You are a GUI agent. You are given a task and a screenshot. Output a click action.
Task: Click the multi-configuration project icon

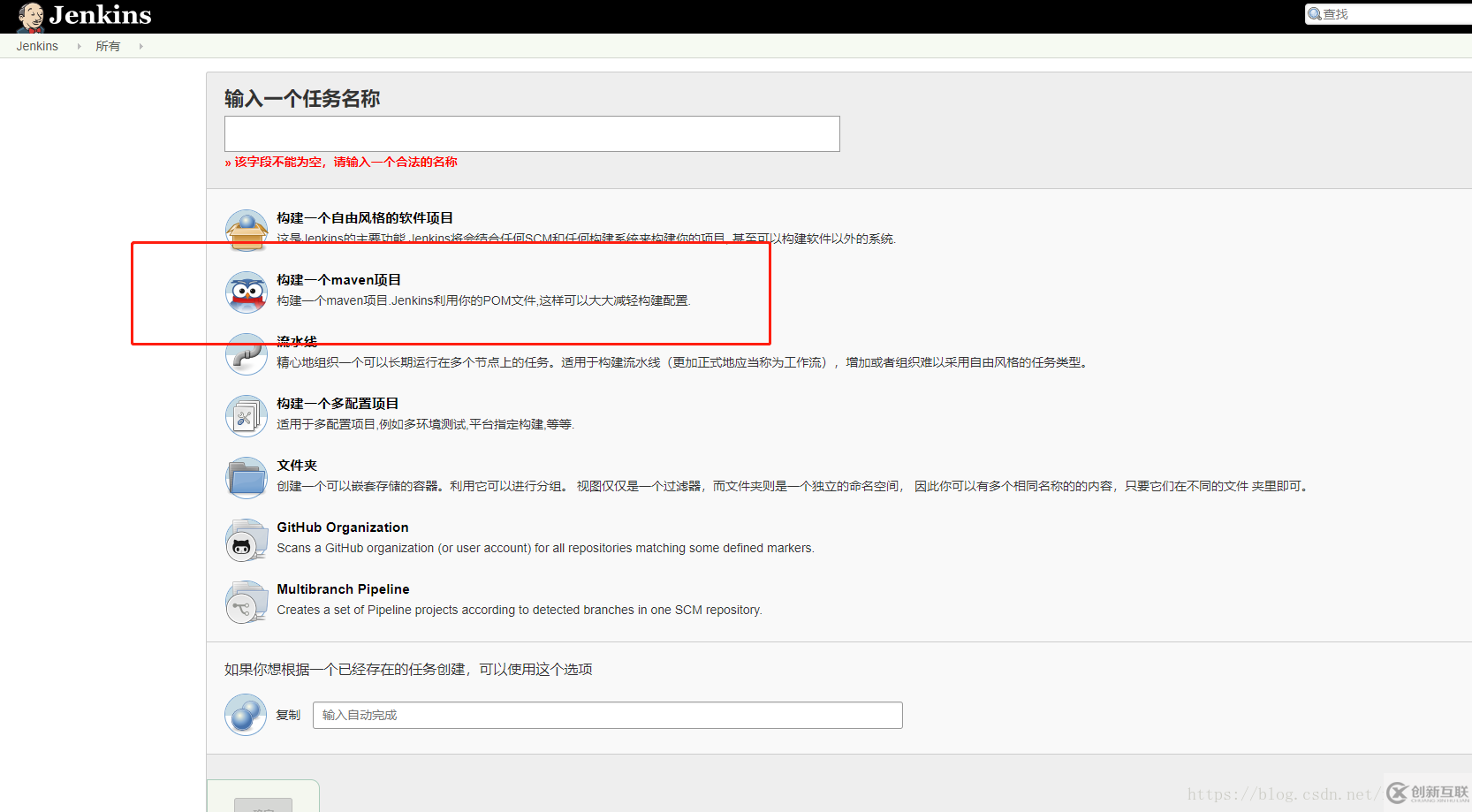pyautogui.click(x=247, y=415)
